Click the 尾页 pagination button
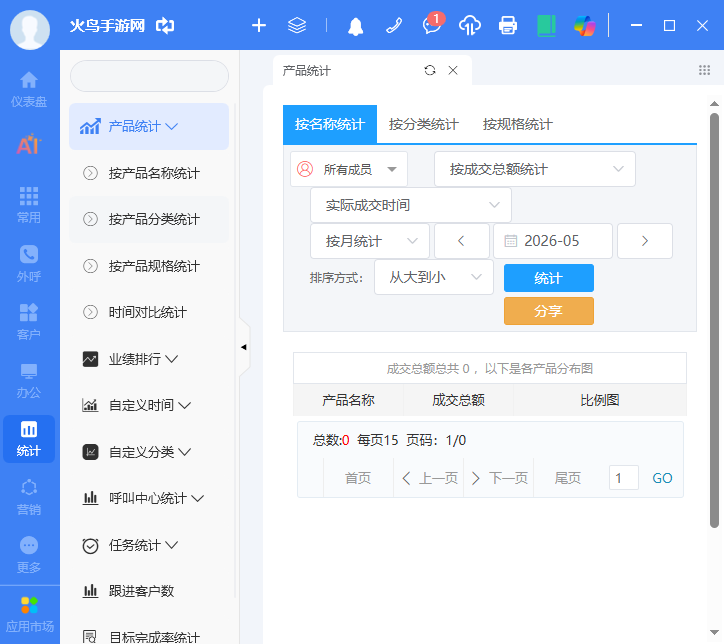724x644 pixels. (x=567, y=478)
